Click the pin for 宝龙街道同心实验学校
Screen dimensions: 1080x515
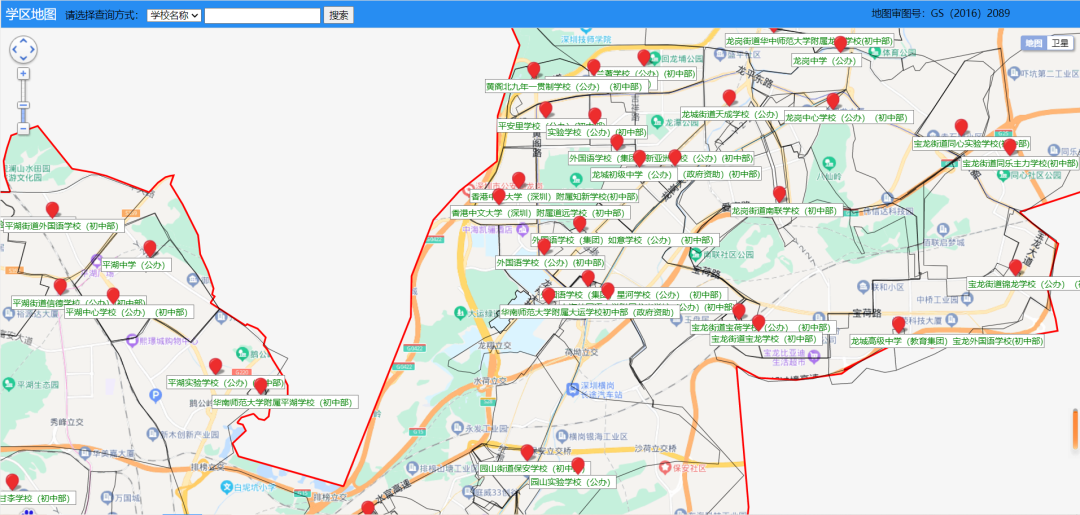tap(961, 128)
